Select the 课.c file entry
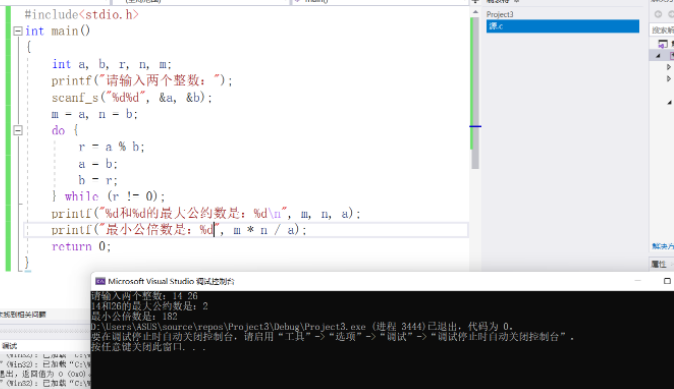Screen dimensions: 674x389 click(563, 26)
